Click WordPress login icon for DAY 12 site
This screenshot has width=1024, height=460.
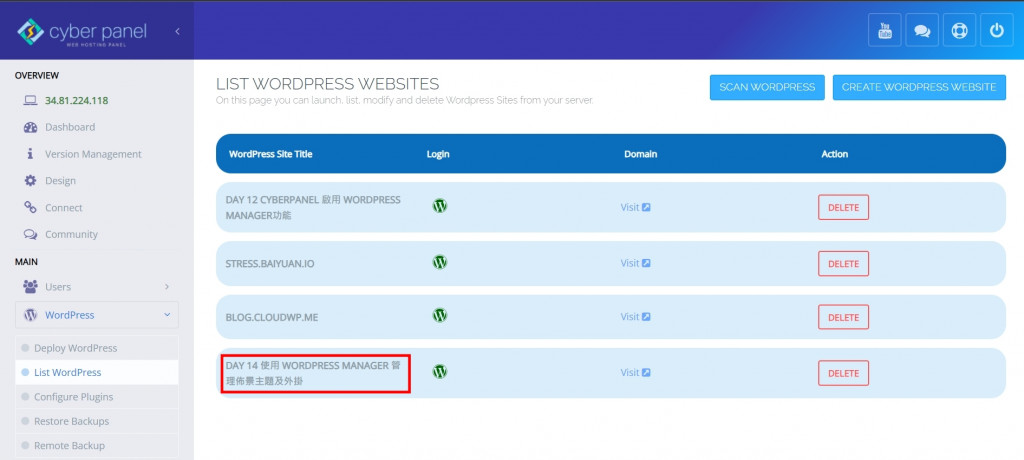click(440, 206)
